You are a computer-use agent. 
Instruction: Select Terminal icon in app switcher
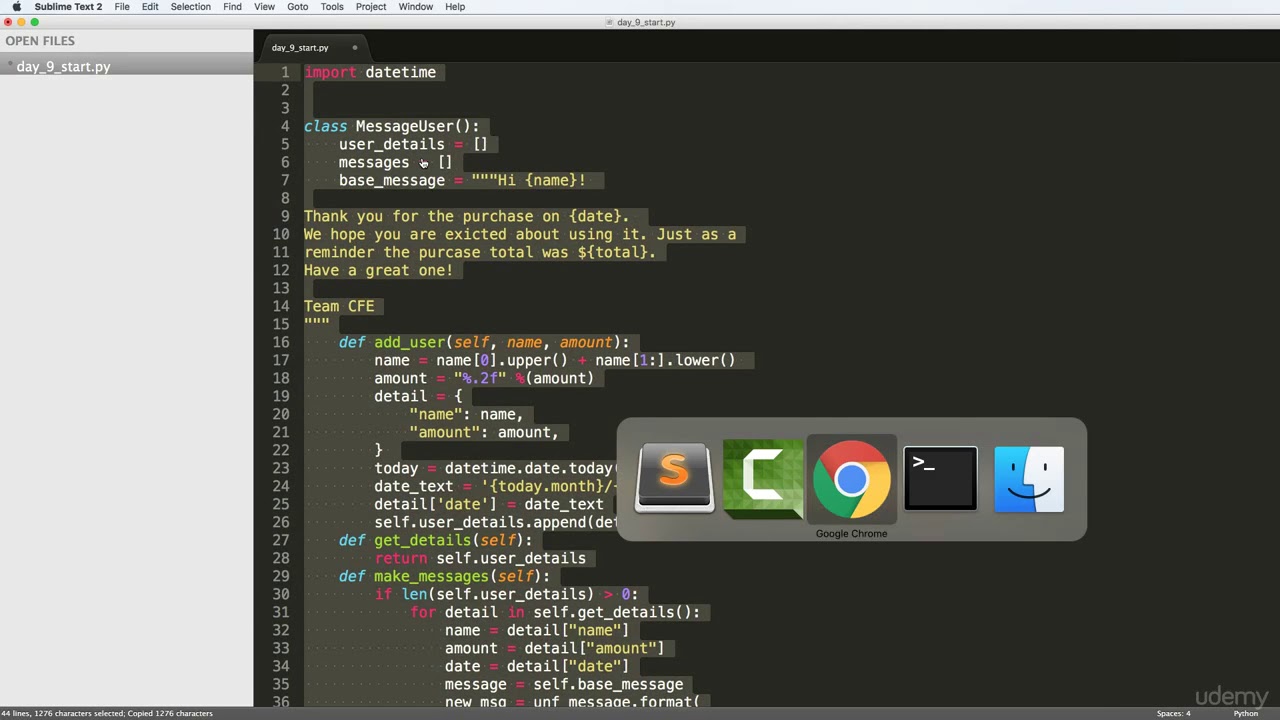940,479
